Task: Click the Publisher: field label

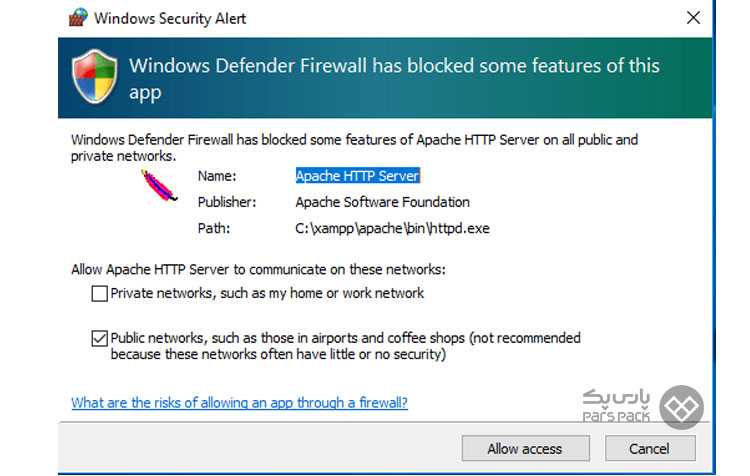Action: 227,202
